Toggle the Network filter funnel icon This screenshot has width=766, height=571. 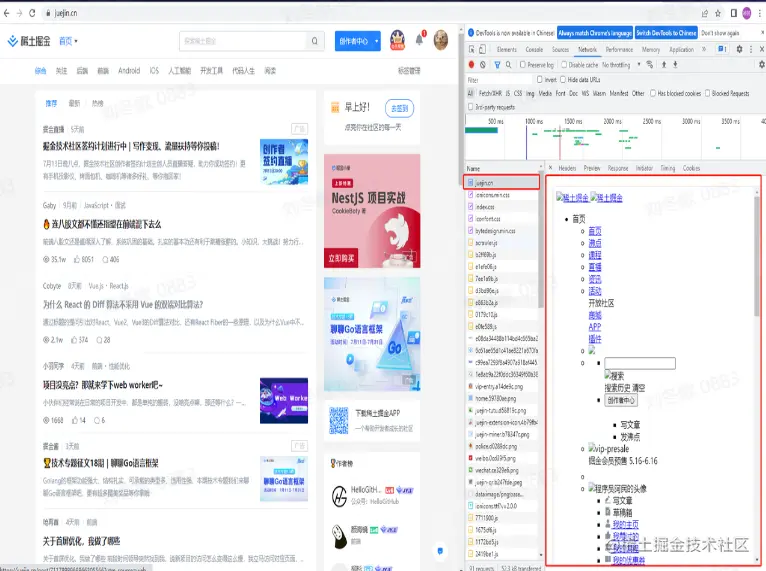[497, 64]
